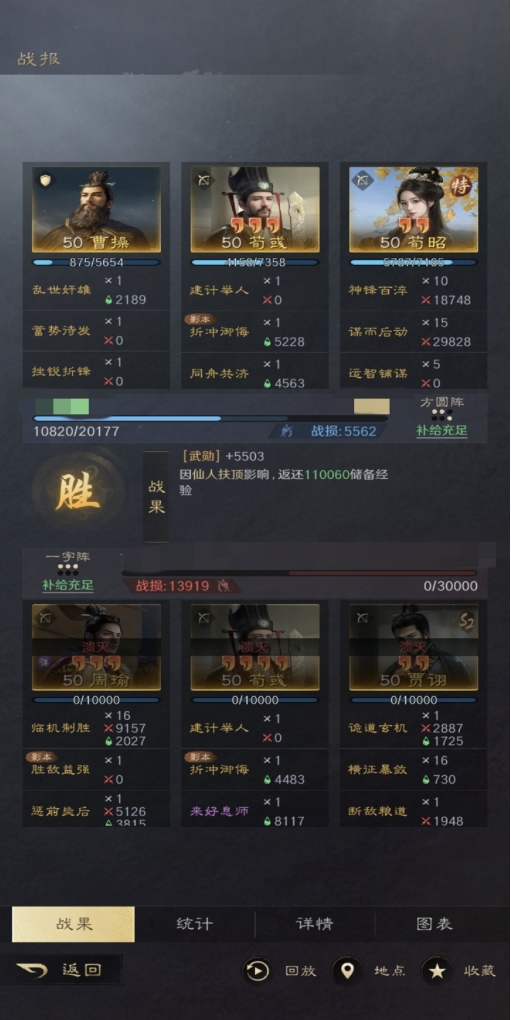This screenshot has height=1020, width=511.
Task: Open the 详情 tab
Action: 315,924
